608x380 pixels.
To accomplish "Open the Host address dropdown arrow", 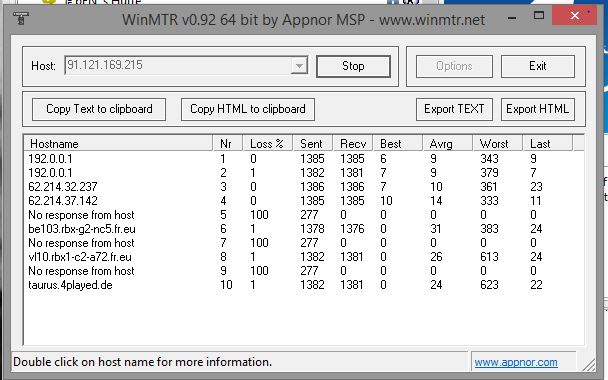I will pyautogui.click(x=299, y=66).
